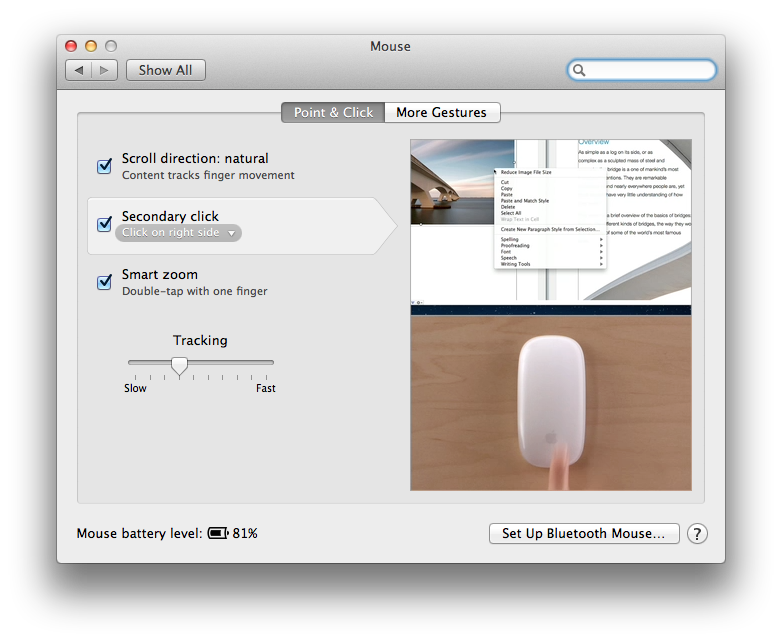The image size is (782, 642).
Task: Zoom the window using the green button
Action: (x=111, y=46)
